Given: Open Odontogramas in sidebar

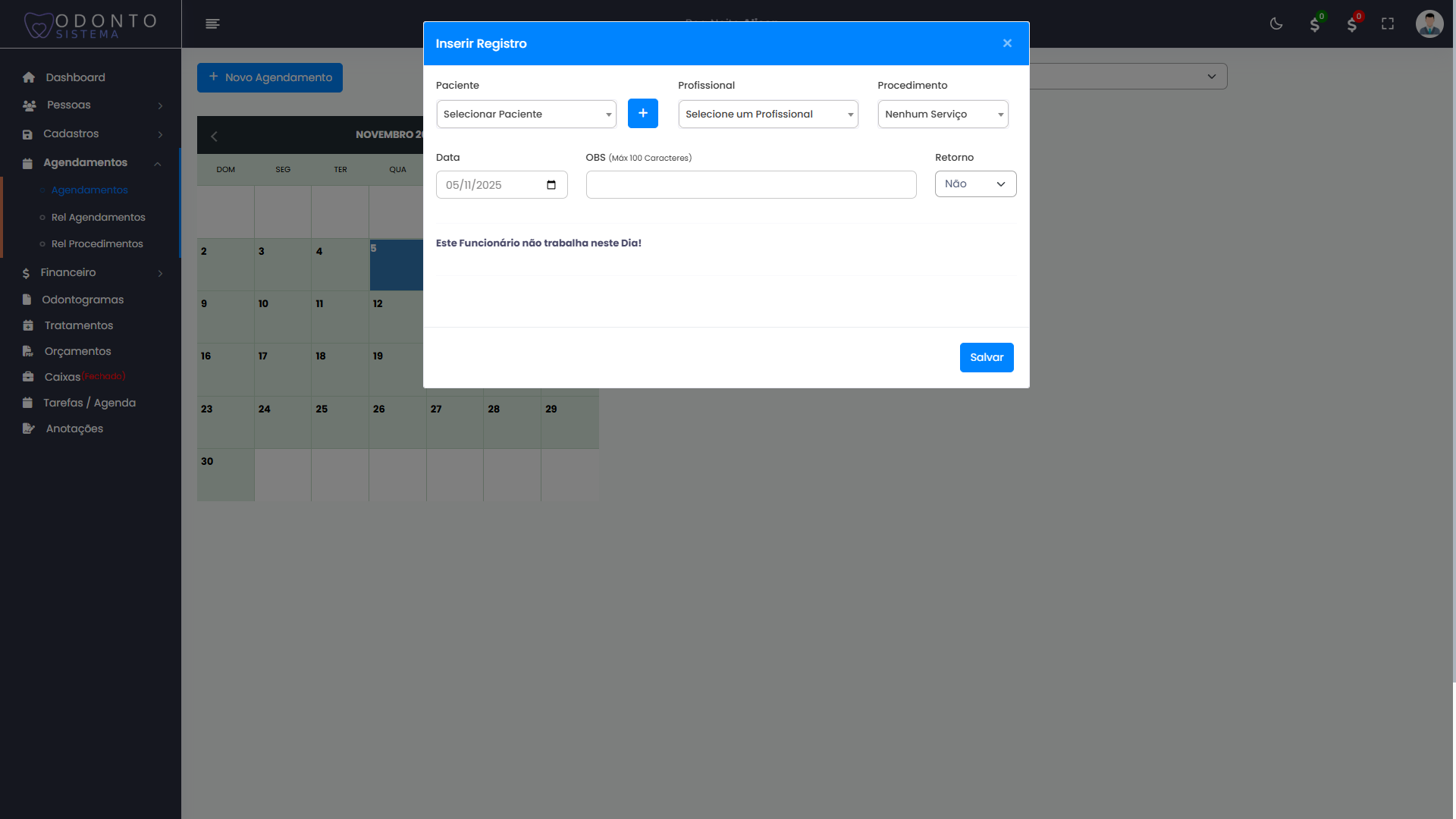Looking at the screenshot, I should pyautogui.click(x=83, y=300).
